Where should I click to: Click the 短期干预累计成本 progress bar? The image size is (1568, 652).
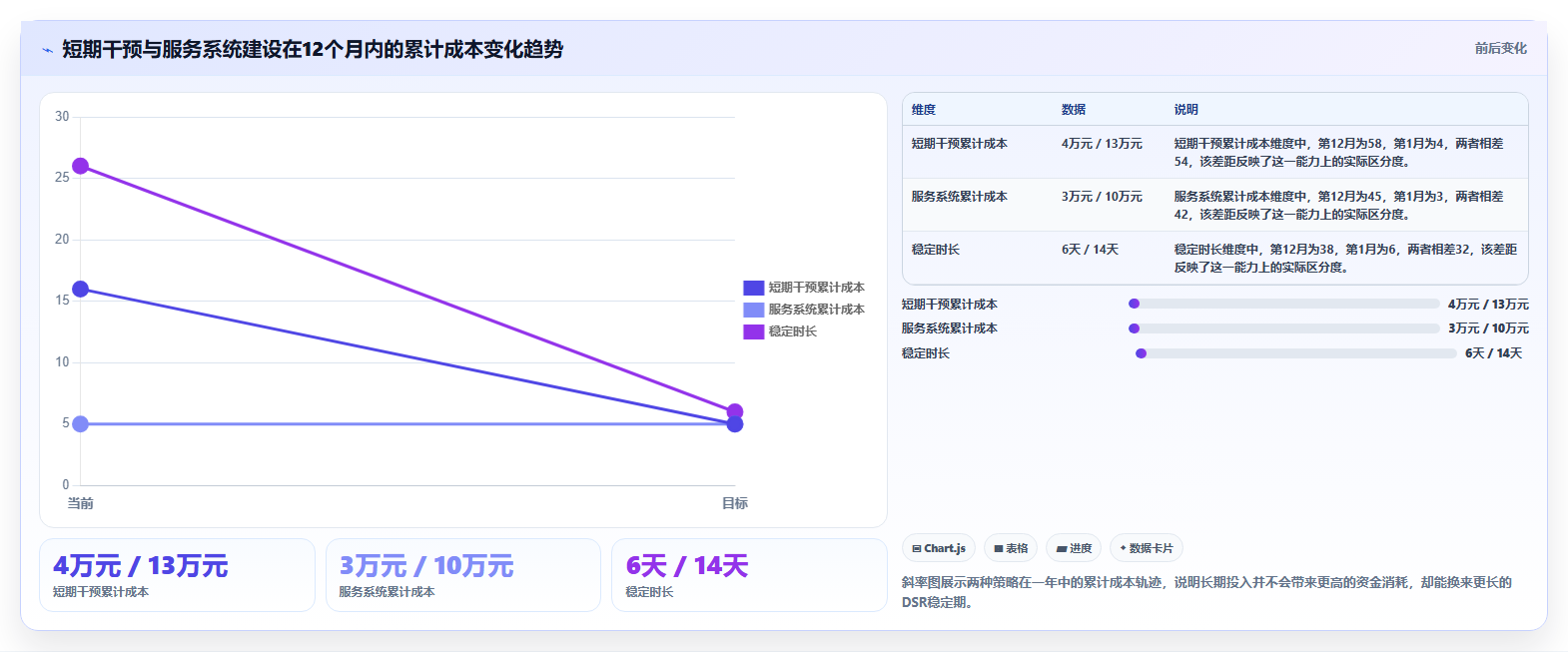(1283, 304)
